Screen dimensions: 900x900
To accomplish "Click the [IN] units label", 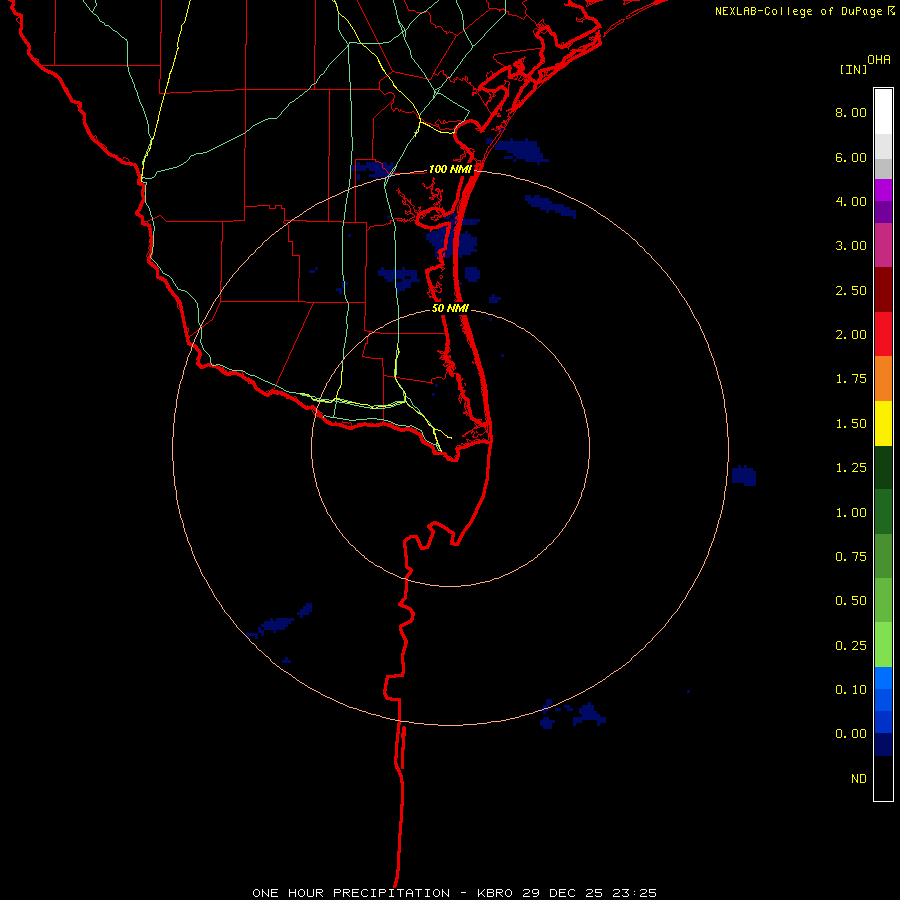I will pyautogui.click(x=854, y=69).
